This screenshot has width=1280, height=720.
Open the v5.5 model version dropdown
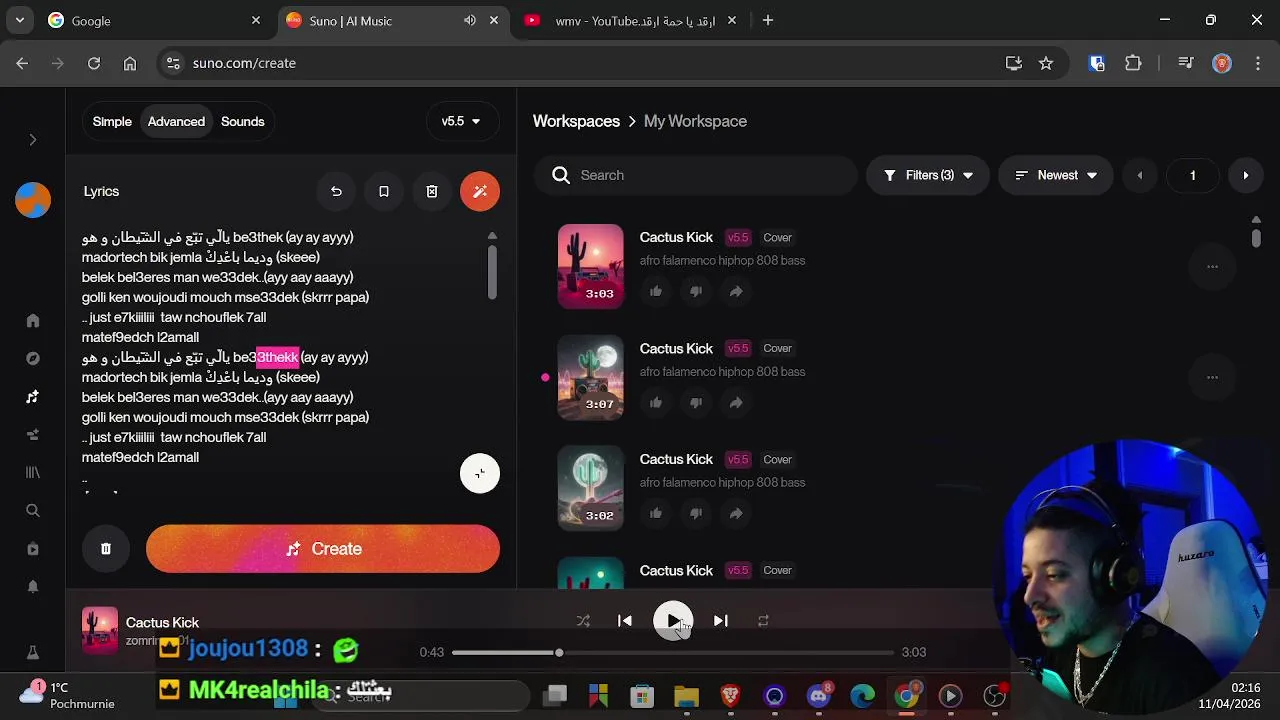tap(461, 121)
